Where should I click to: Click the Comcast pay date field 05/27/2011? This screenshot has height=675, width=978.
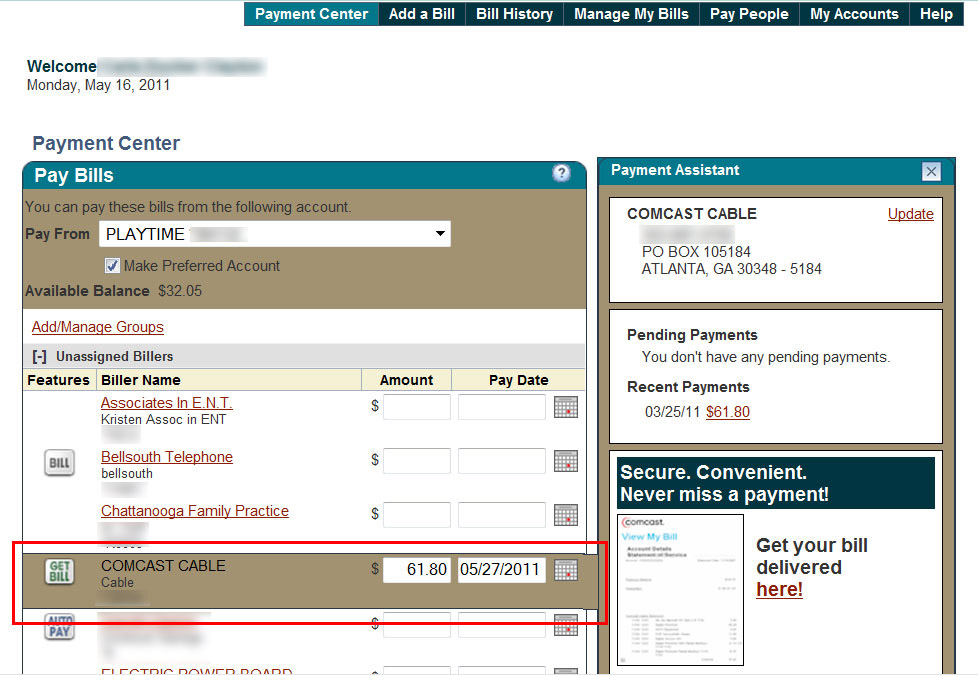(x=501, y=570)
